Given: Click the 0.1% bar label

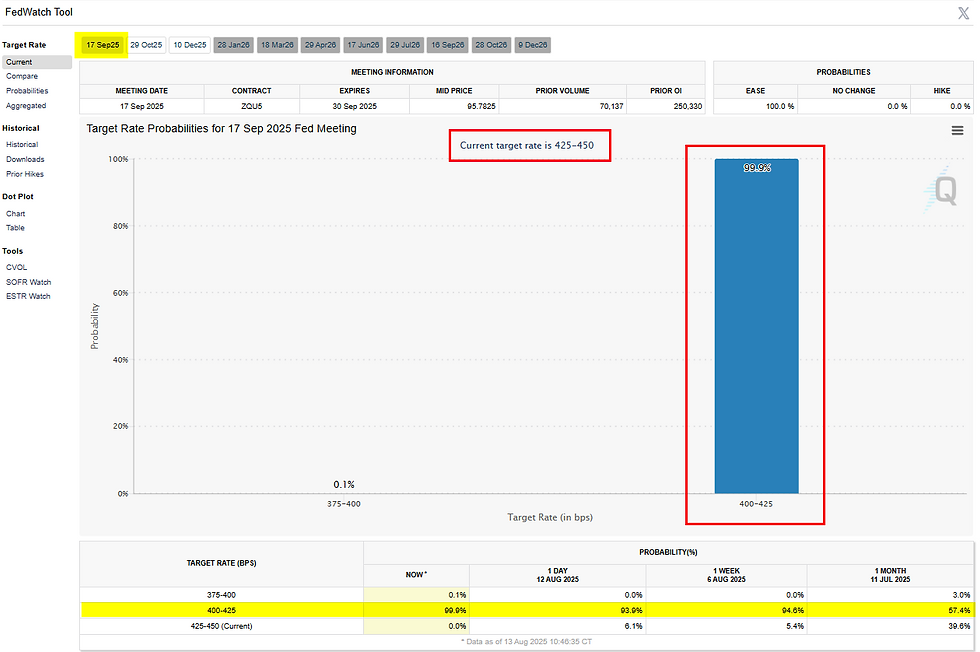Looking at the screenshot, I should 344,484.
